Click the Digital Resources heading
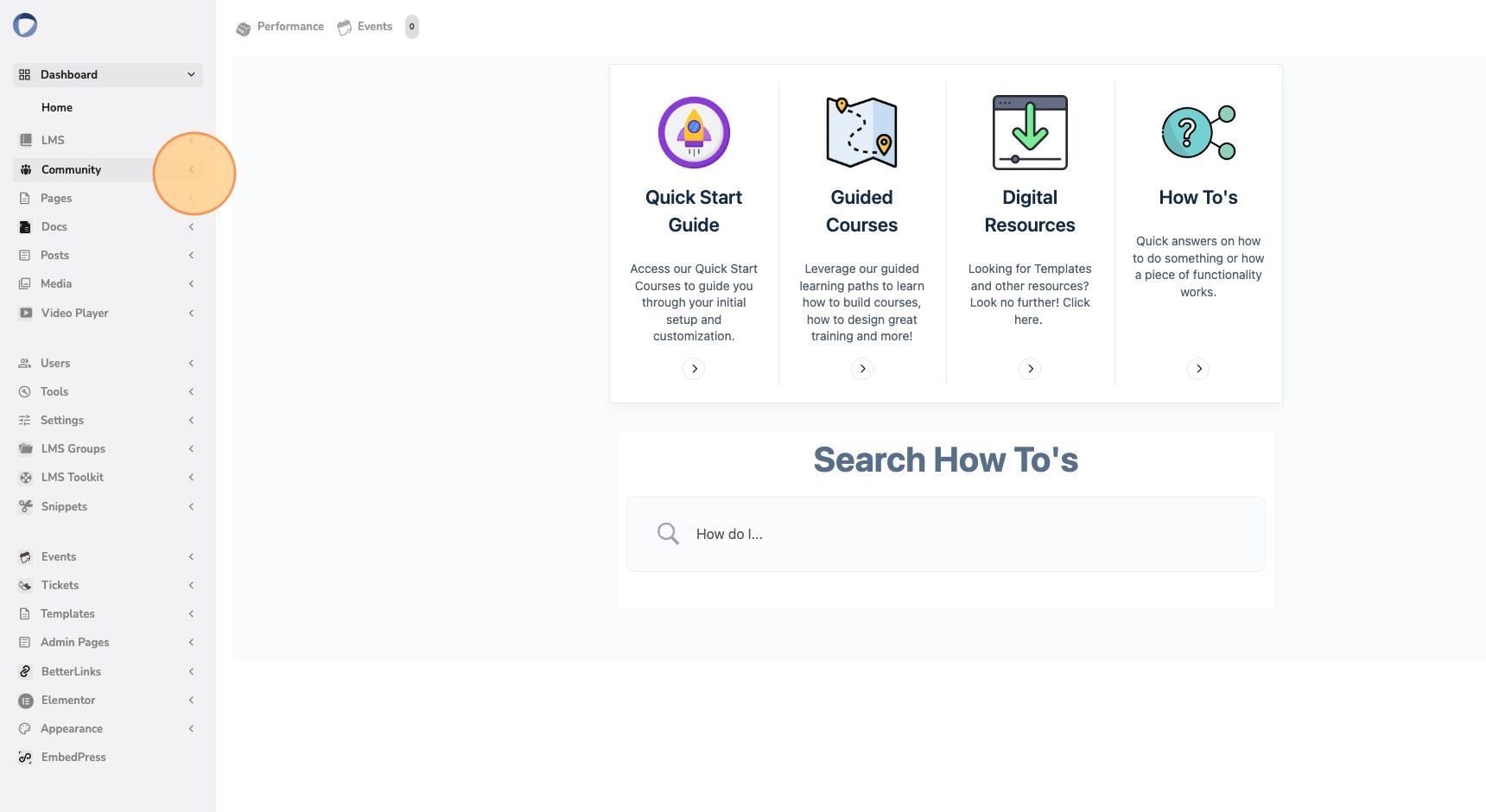1486x812 pixels. tap(1030, 211)
